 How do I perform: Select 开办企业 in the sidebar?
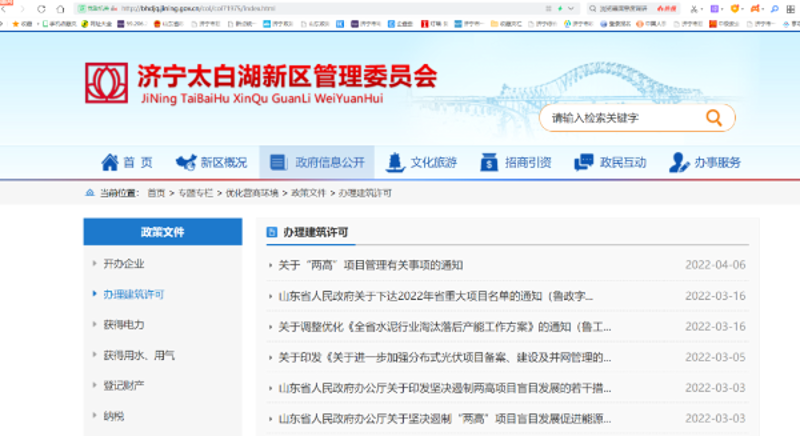pyautogui.click(x=123, y=264)
